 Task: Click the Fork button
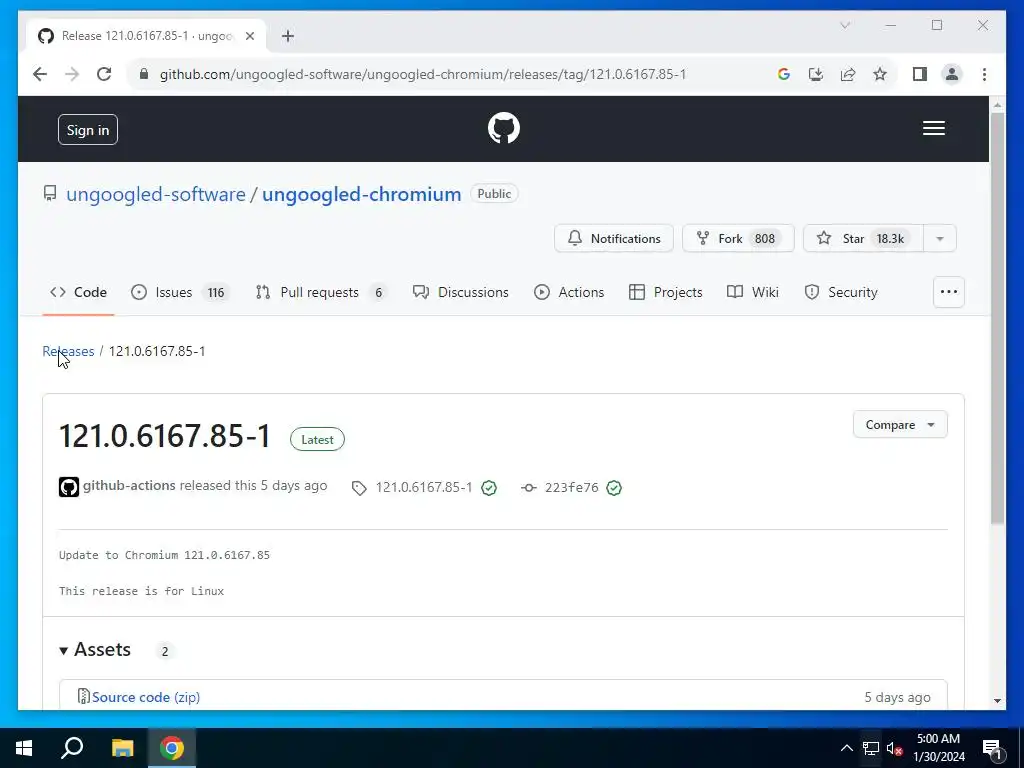pyautogui.click(x=738, y=238)
